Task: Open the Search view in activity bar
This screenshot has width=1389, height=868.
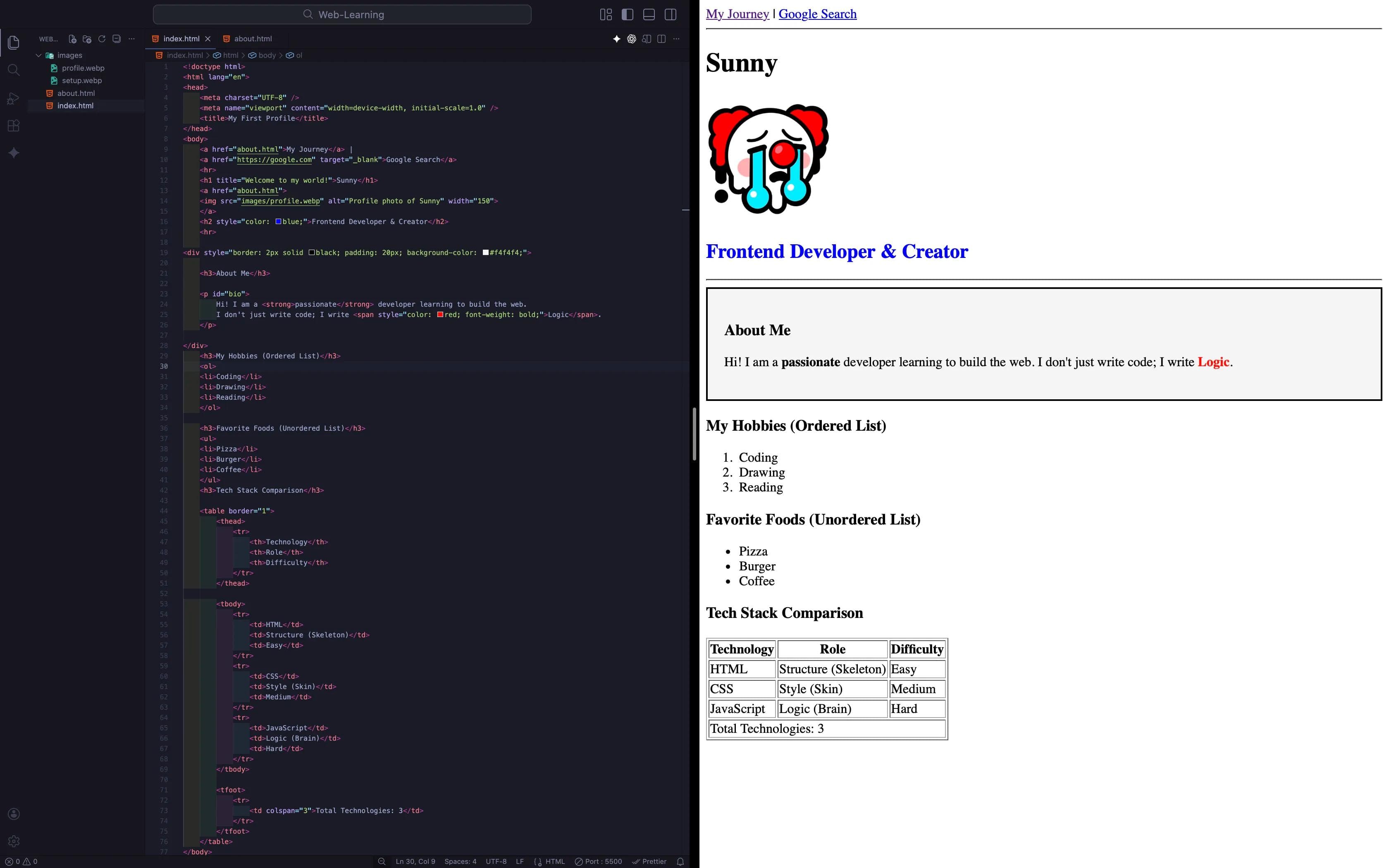Action: (14, 70)
